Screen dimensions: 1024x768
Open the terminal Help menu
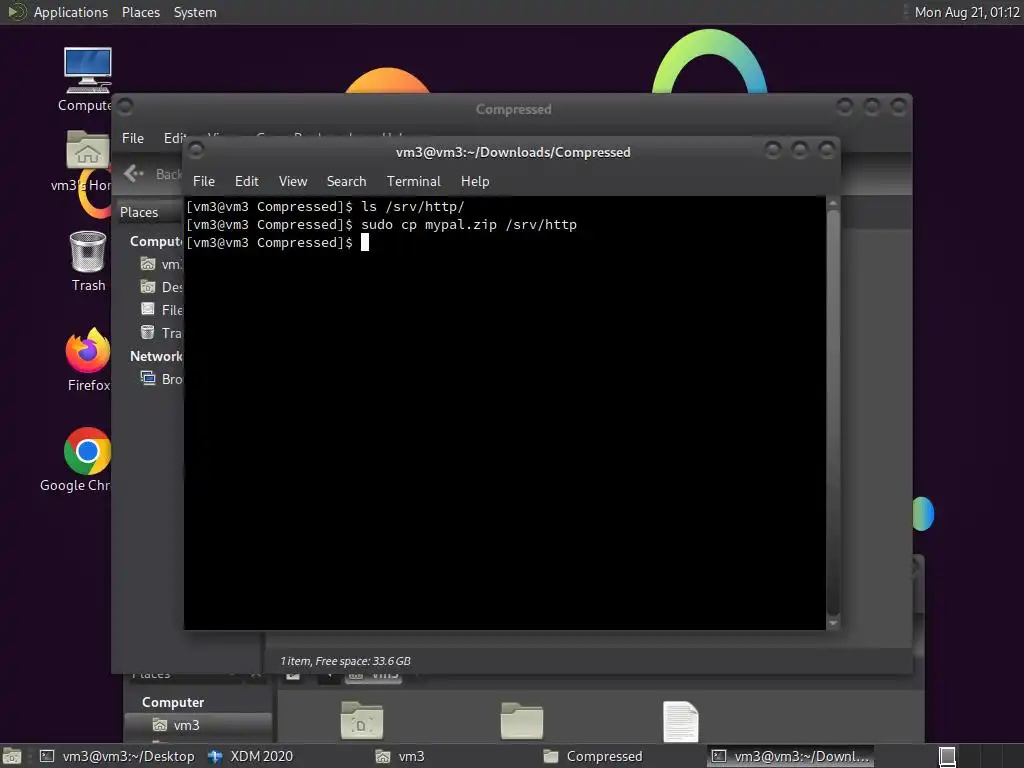475,182
